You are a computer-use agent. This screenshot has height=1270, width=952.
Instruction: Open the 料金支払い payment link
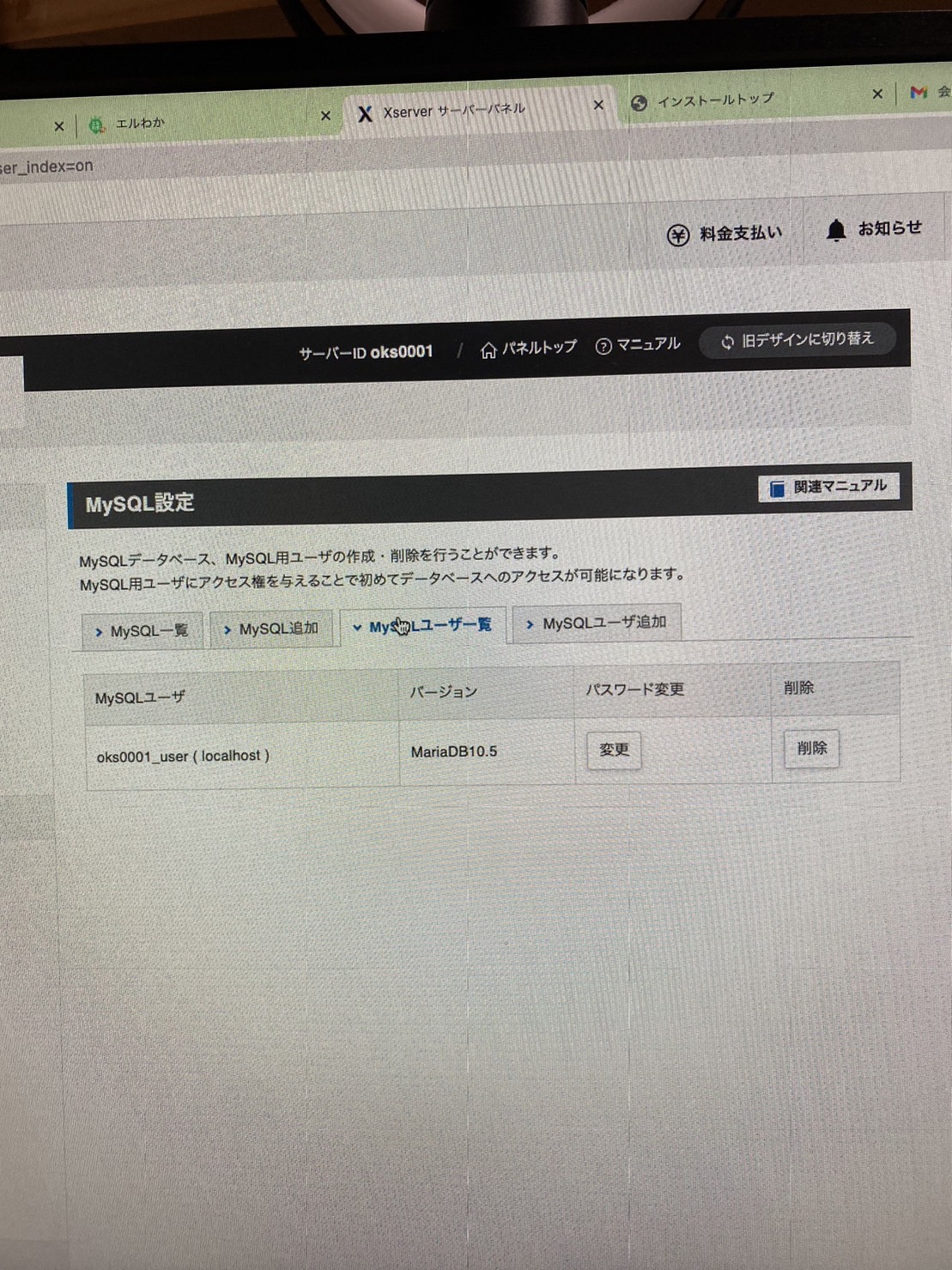coord(725,234)
